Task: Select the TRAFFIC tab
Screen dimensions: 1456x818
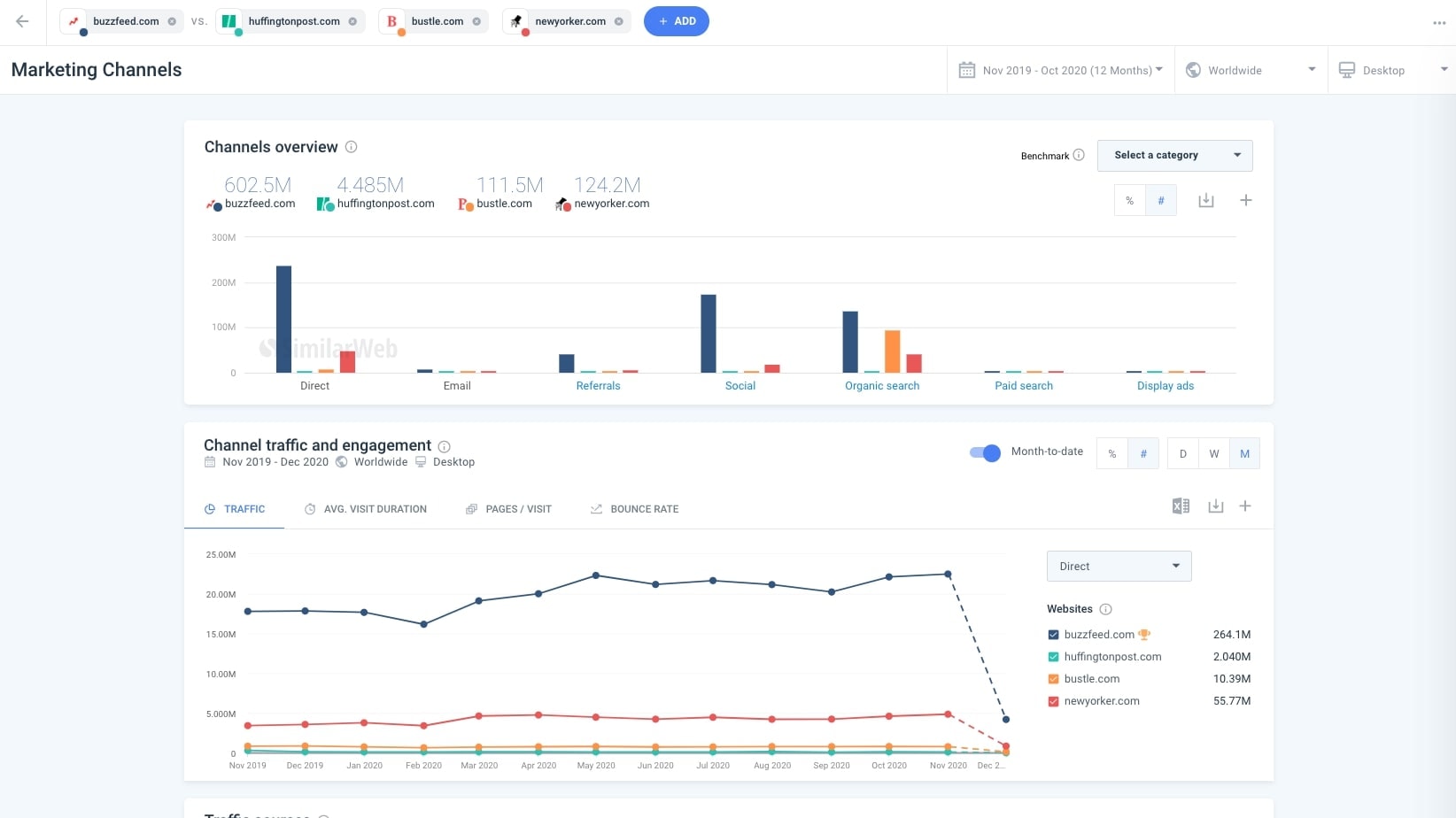Action: click(x=235, y=509)
